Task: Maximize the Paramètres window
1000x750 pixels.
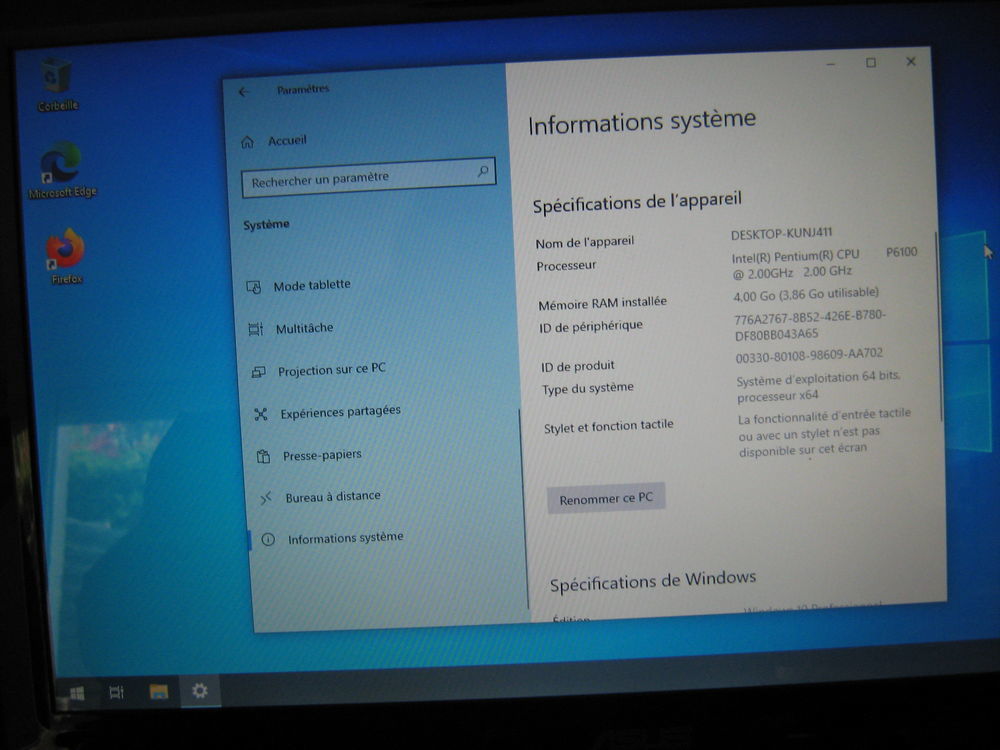Action: tap(871, 62)
